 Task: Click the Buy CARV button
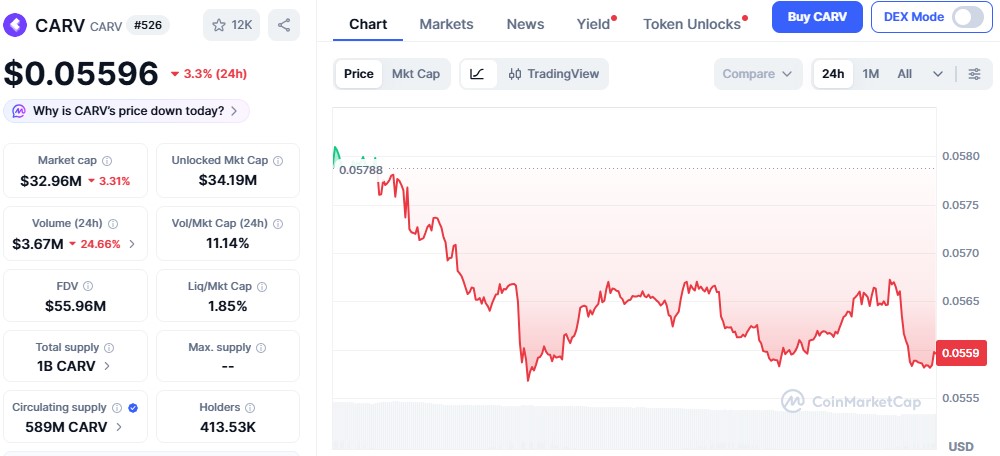tap(817, 17)
